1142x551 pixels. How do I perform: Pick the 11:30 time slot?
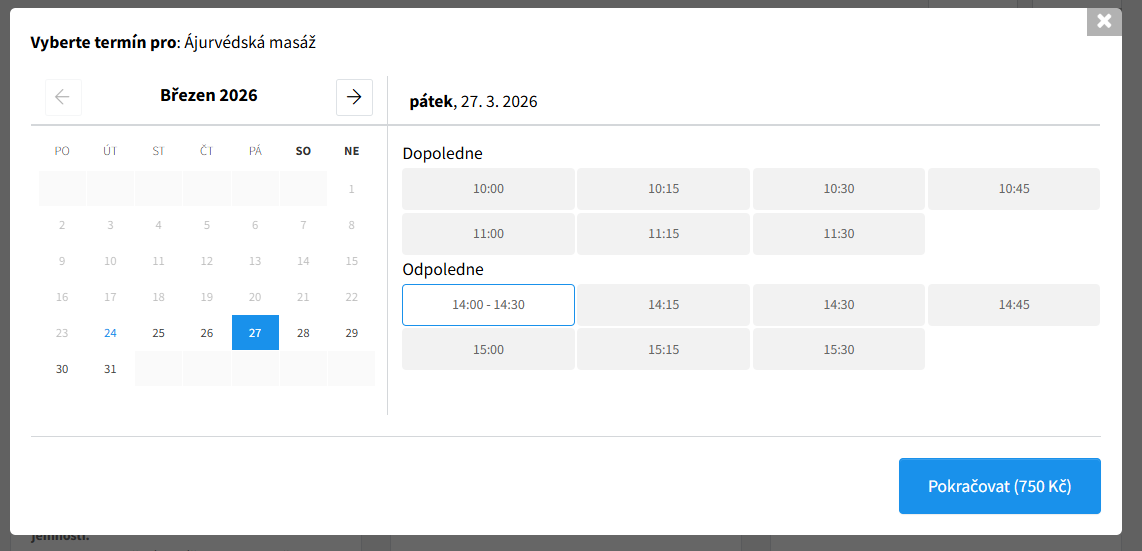pyautogui.click(x=838, y=234)
